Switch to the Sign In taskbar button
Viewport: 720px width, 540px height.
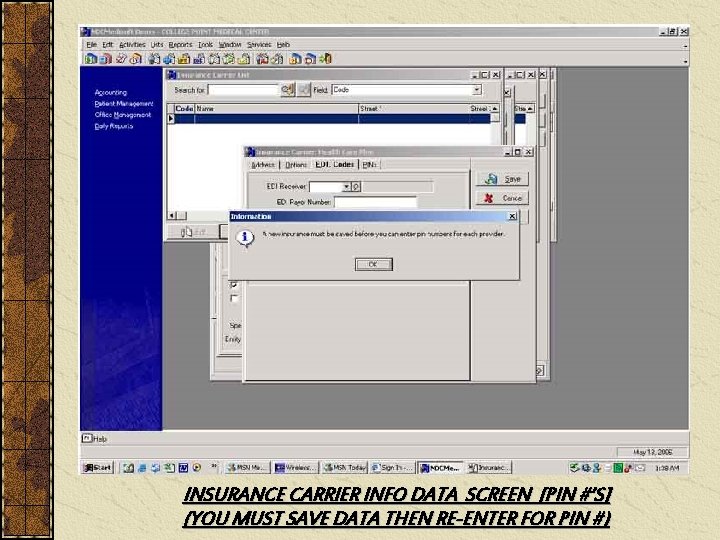393,468
